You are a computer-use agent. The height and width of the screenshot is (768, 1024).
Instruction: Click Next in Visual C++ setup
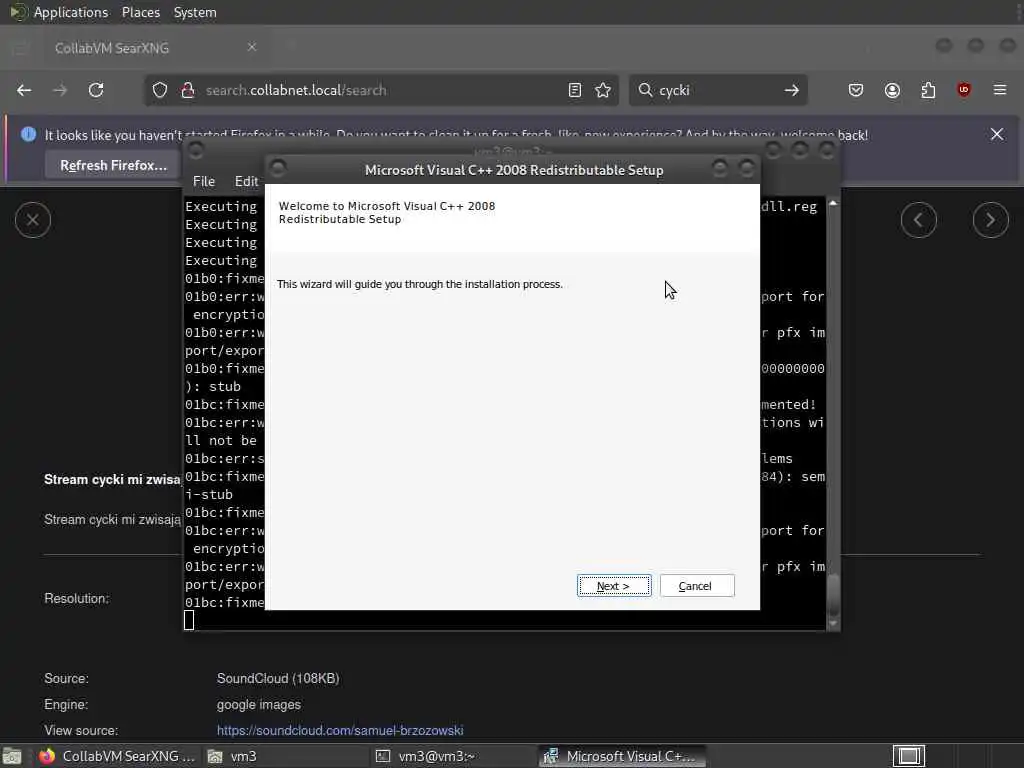coord(614,586)
